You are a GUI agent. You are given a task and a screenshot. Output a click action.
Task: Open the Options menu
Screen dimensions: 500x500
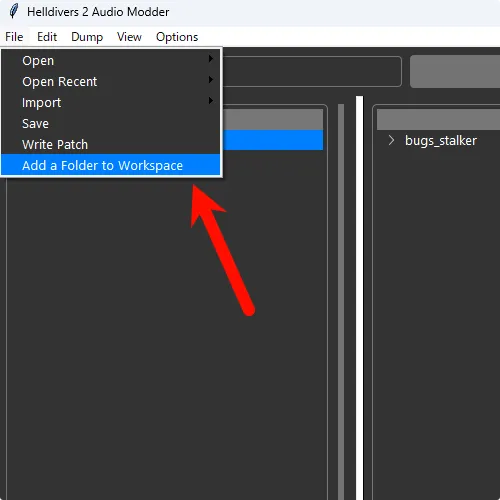tap(177, 37)
